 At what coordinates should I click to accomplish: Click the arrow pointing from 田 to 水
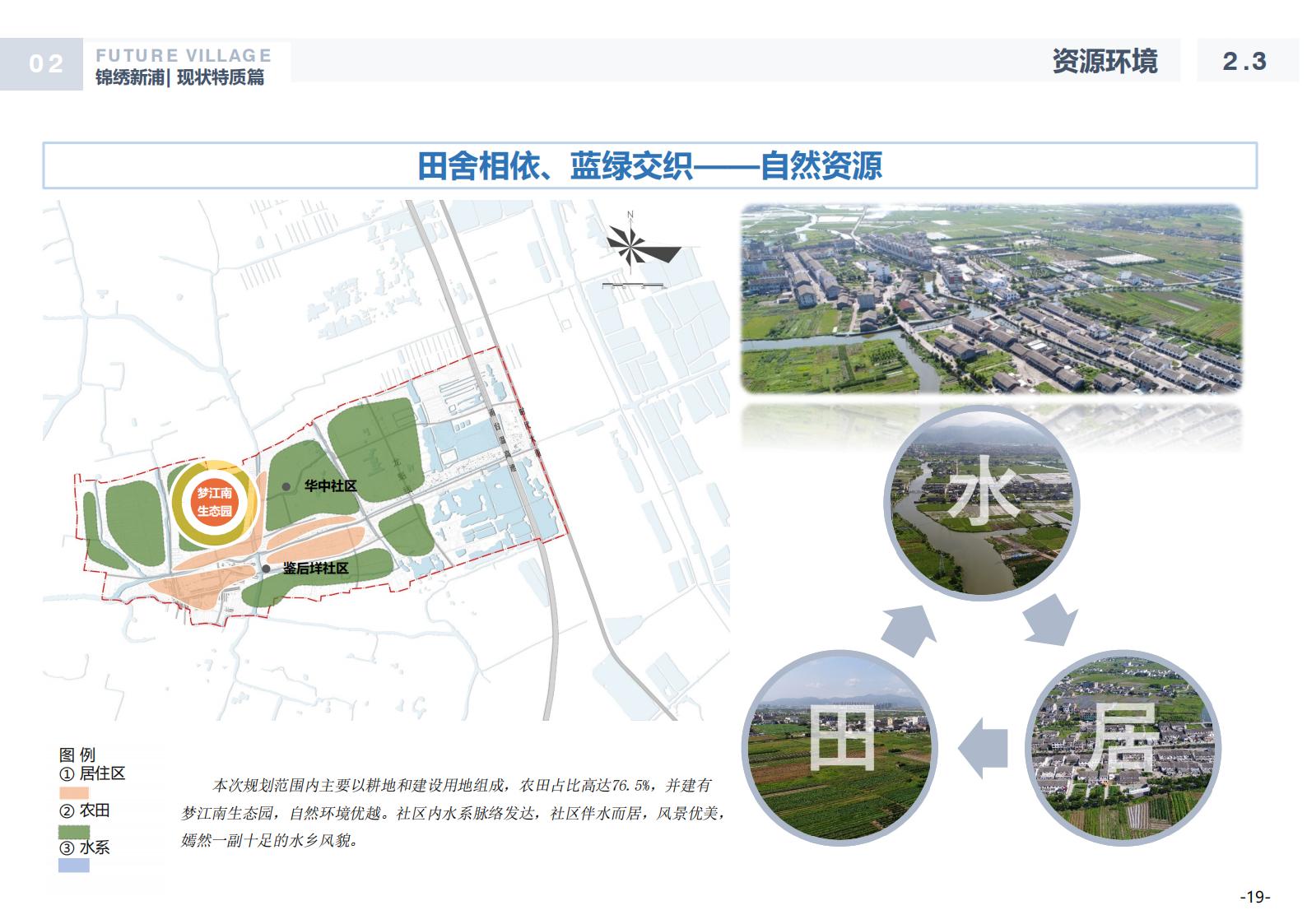point(910,629)
